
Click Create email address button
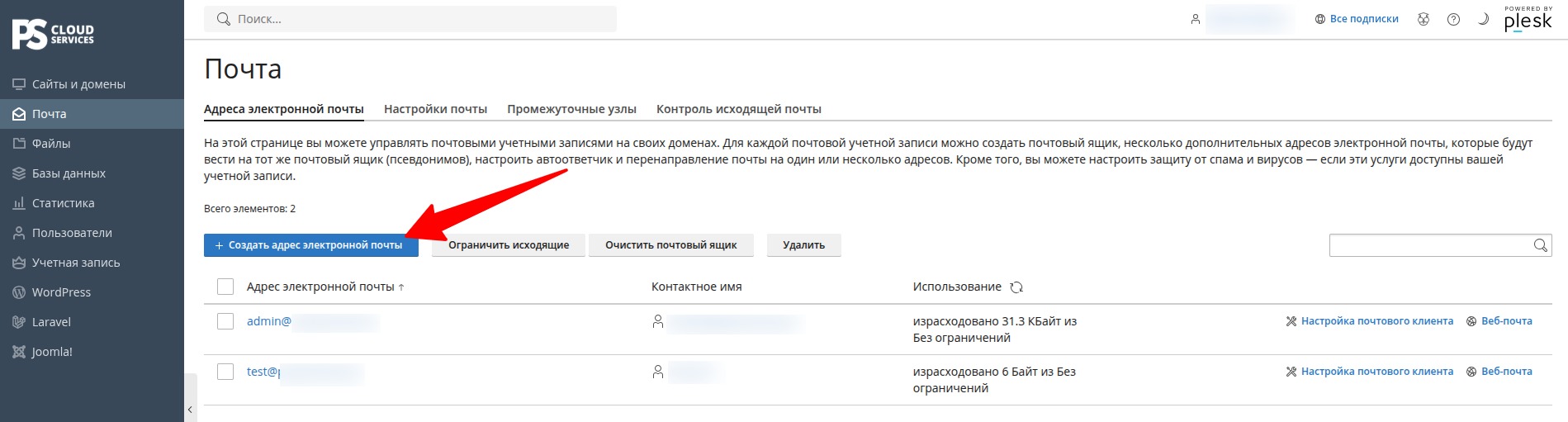click(311, 245)
